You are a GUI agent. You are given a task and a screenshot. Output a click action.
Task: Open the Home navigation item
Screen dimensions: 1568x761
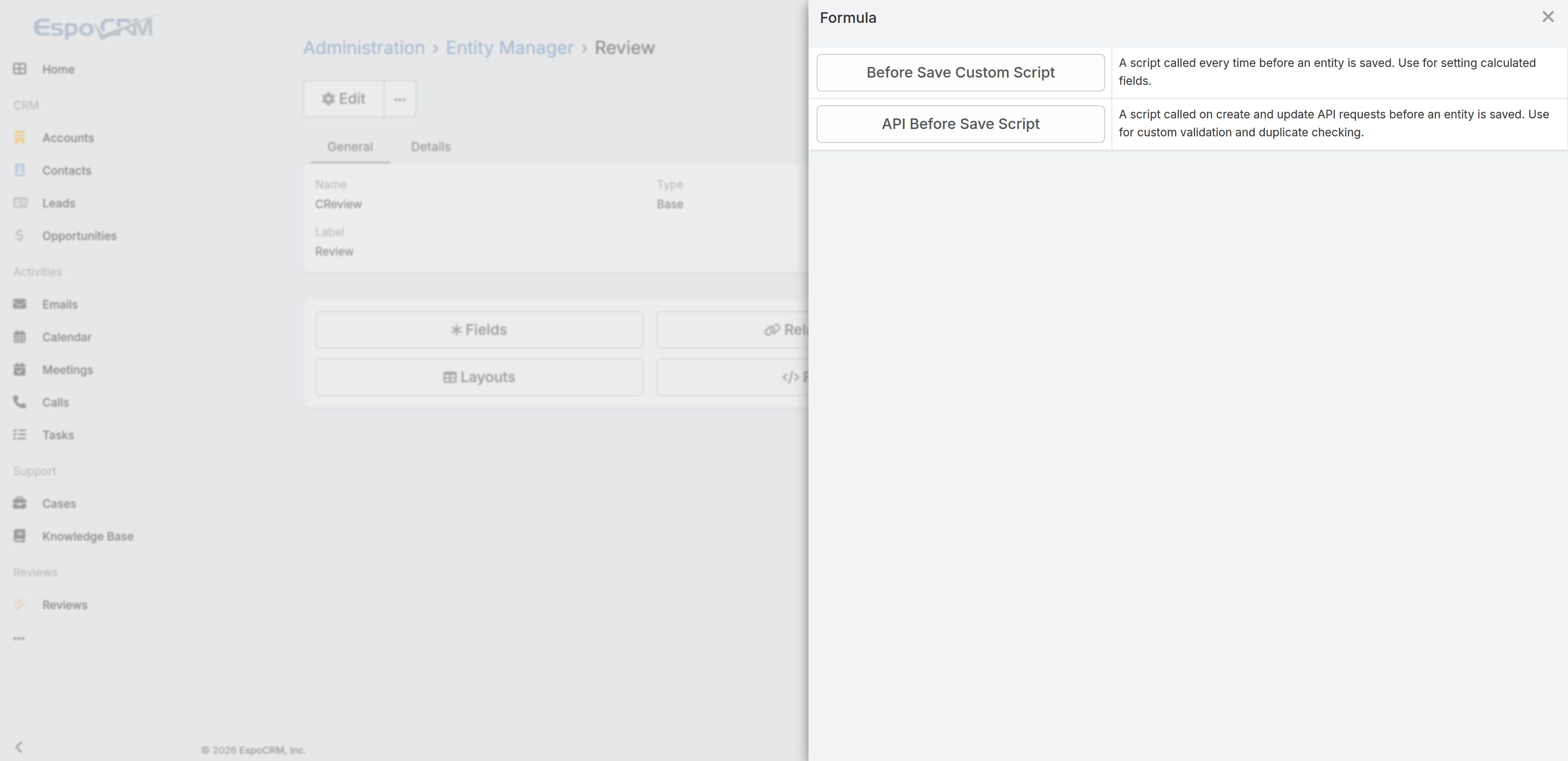[58, 69]
